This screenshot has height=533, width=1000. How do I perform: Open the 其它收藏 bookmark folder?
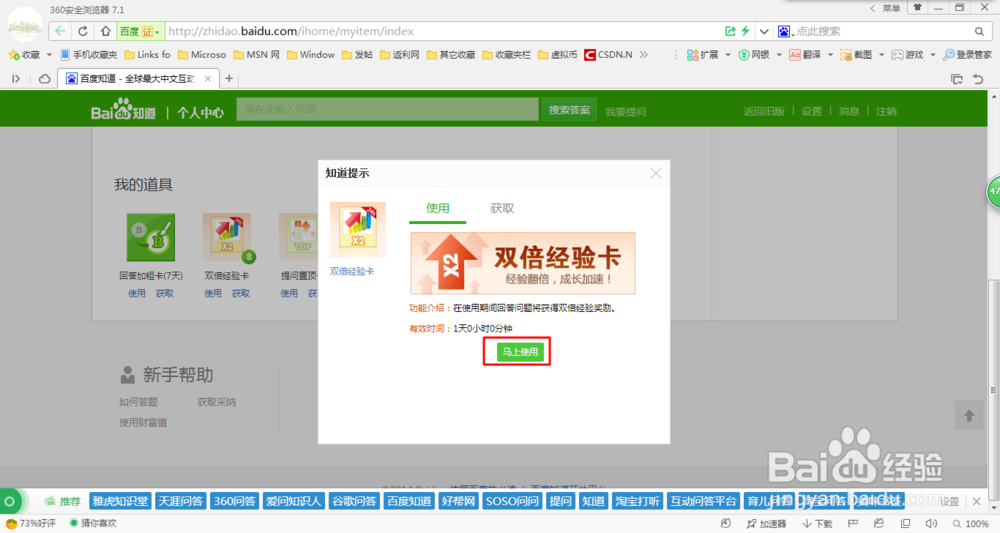(451, 55)
